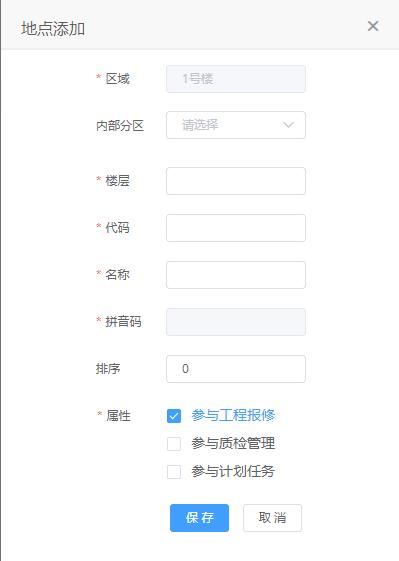Close the 地点添加 dialog with the X

point(373,26)
